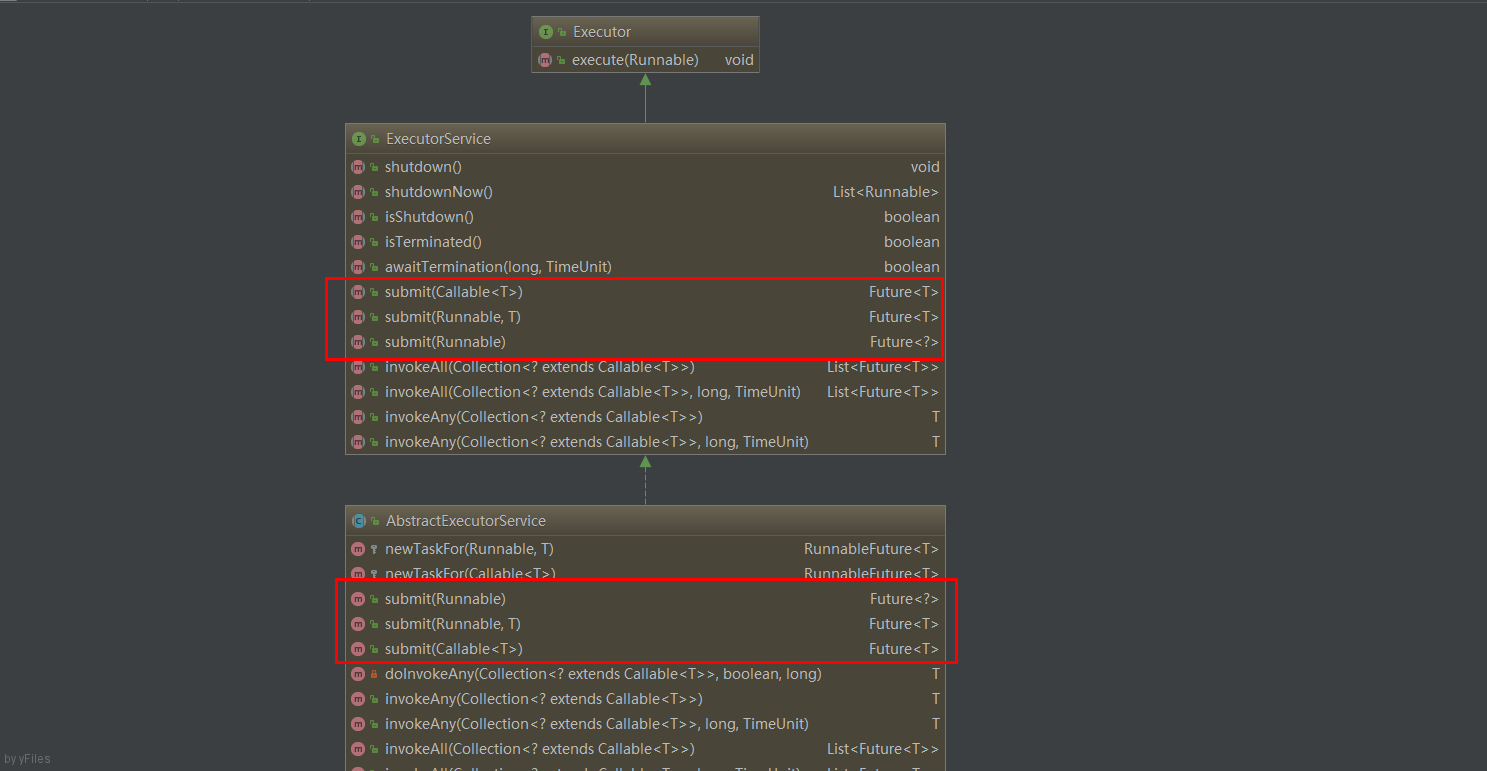This screenshot has height=771, width=1487.
Task: Click the public visibility icon beside ExecutorService title
Action: [375, 139]
